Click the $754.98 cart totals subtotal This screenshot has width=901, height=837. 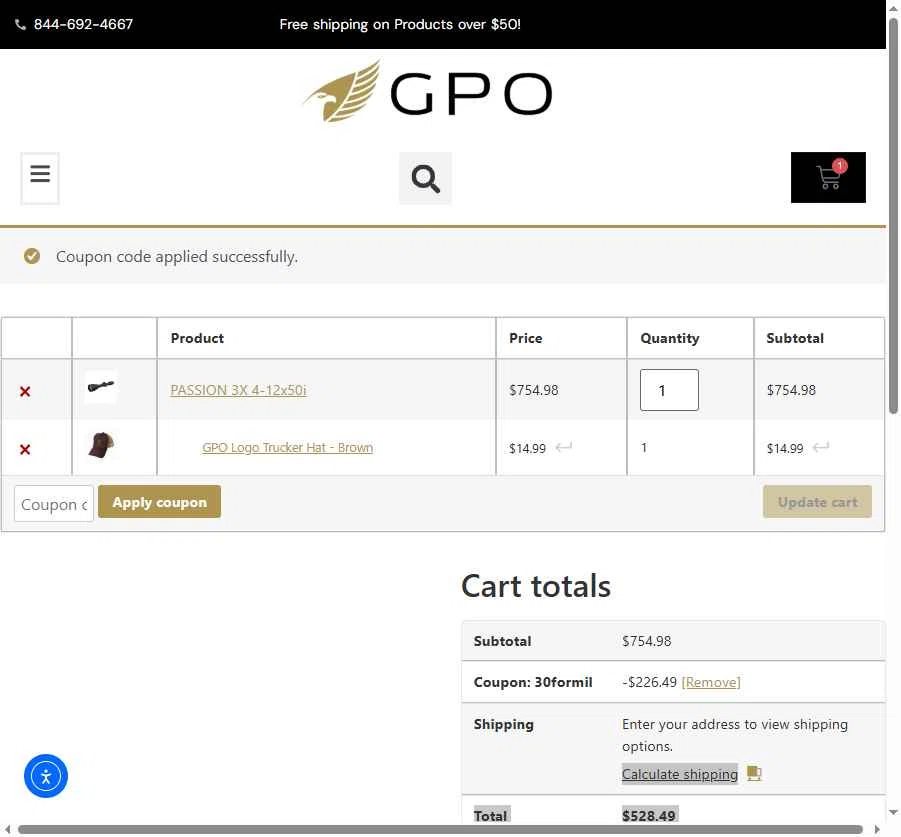[646, 641]
